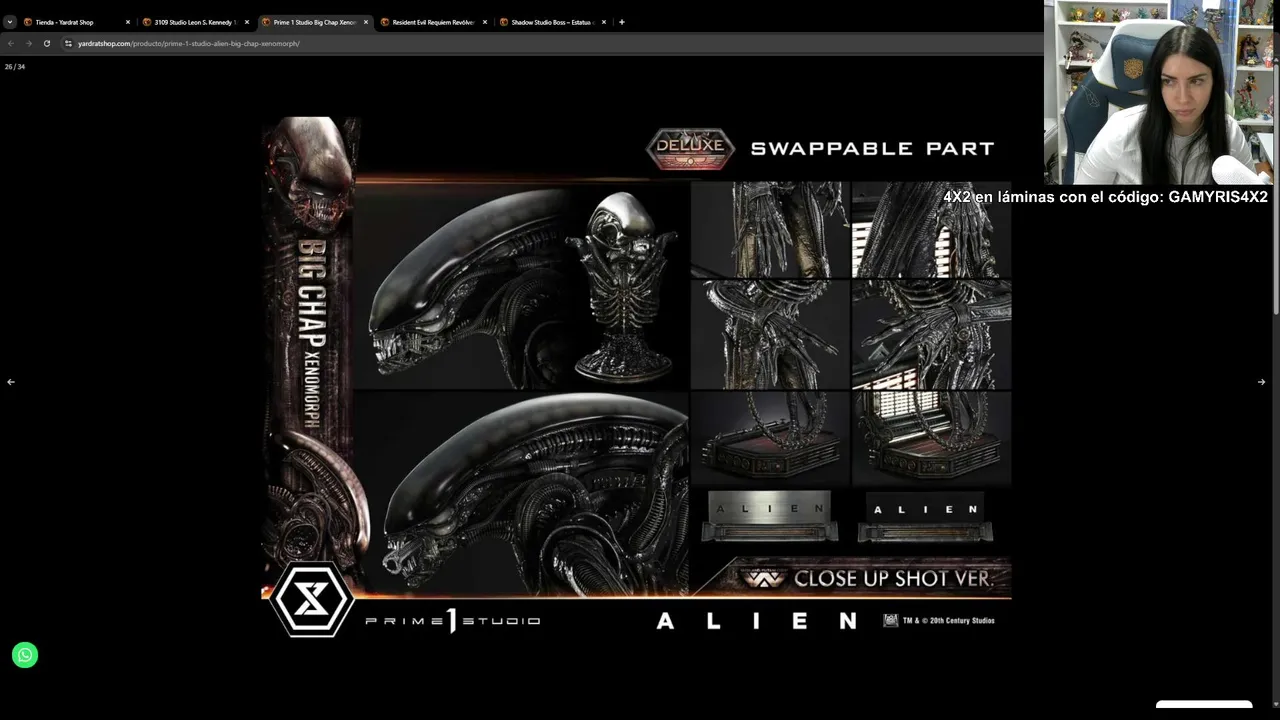Image resolution: width=1280 pixels, height=720 pixels.
Task: Go back to the previous page
Action: [11, 43]
